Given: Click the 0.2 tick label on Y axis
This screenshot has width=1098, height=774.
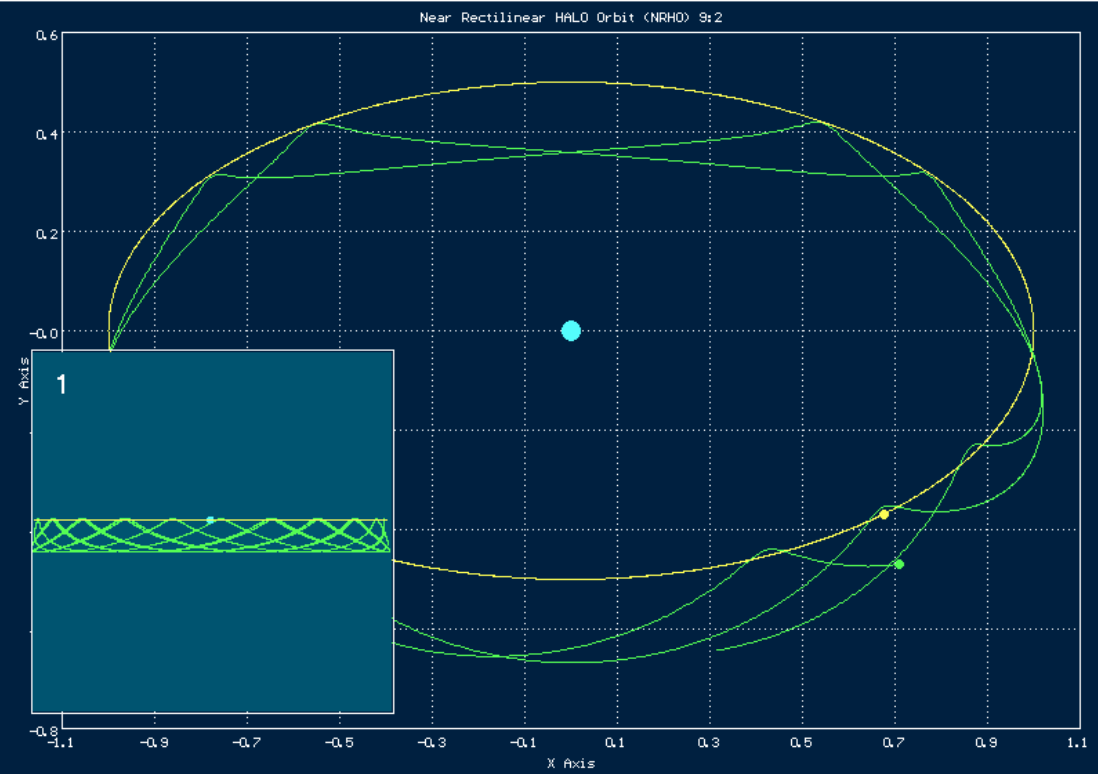Looking at the screenshot, I should 46,232.
